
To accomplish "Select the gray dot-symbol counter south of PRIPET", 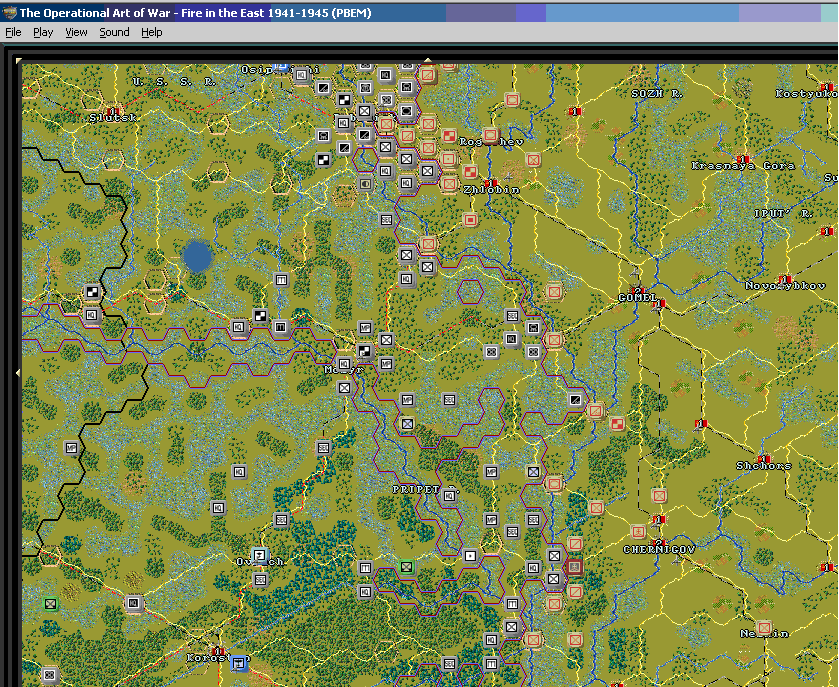I will pyautogui.click(x=470, y=556).
